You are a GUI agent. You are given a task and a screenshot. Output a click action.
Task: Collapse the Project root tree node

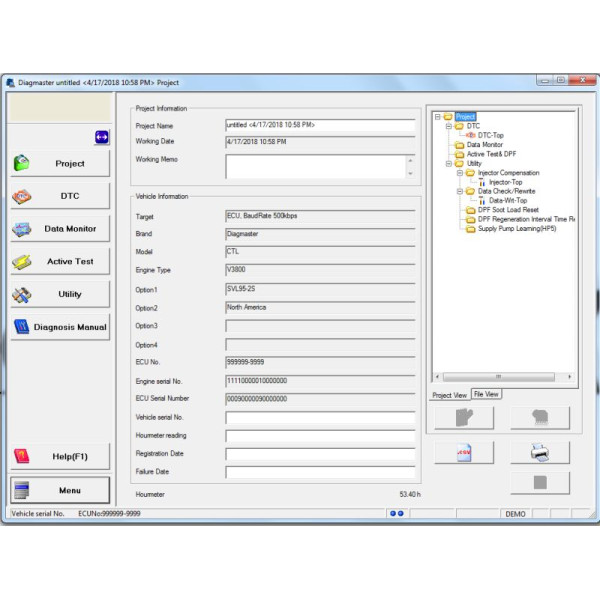[437, 117]
